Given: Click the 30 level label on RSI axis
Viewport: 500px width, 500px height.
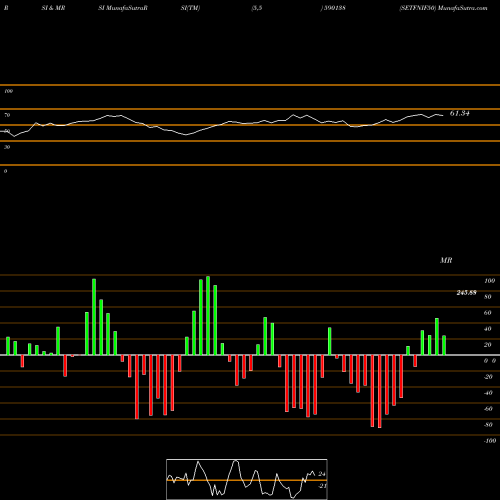Looking at the screenshot, I should pyautogui.click(x=7, y=147).
